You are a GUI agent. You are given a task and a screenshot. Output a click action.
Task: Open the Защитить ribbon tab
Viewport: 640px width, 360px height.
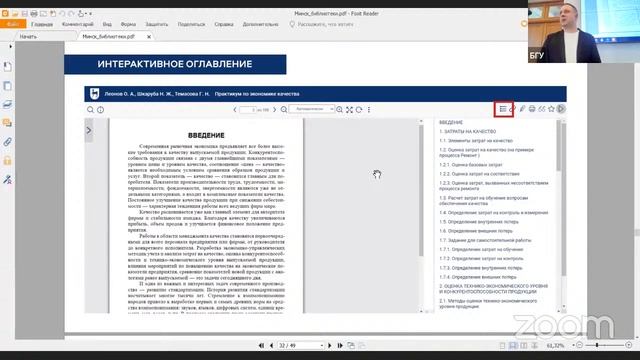pos(157,24)
